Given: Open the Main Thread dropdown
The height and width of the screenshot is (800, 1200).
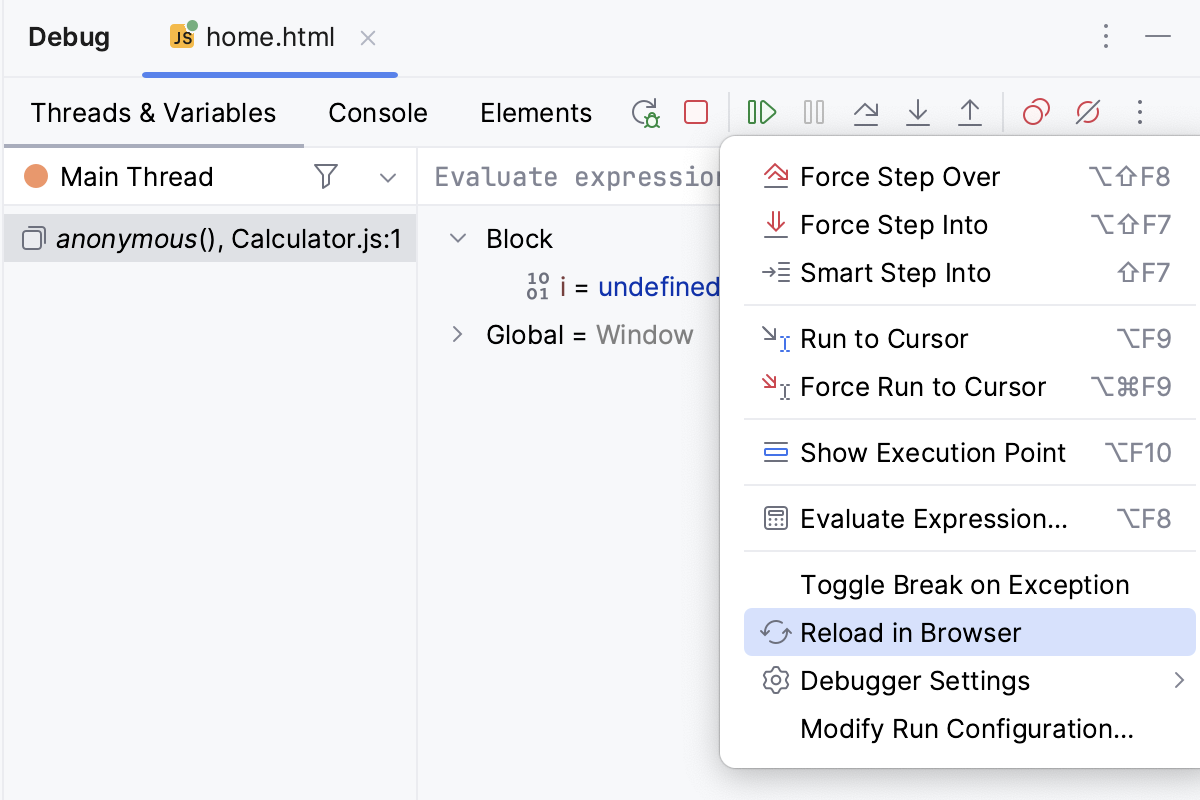Looking at the screenshot, I should [388, 176].
